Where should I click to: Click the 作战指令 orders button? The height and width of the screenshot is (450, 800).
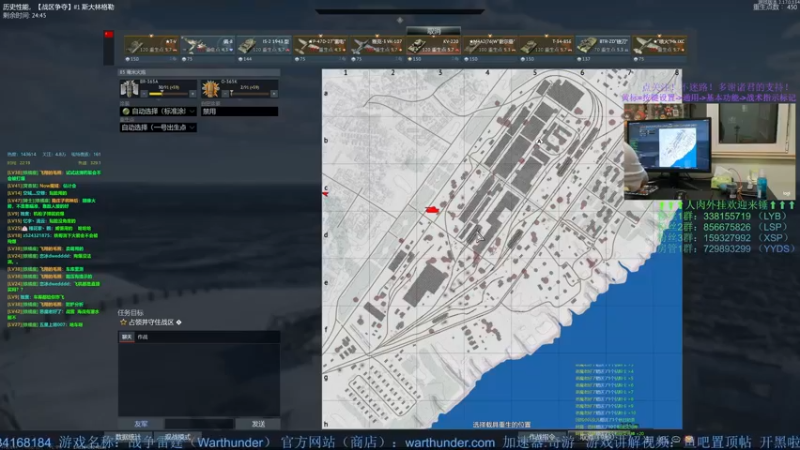tap(542, 437)
